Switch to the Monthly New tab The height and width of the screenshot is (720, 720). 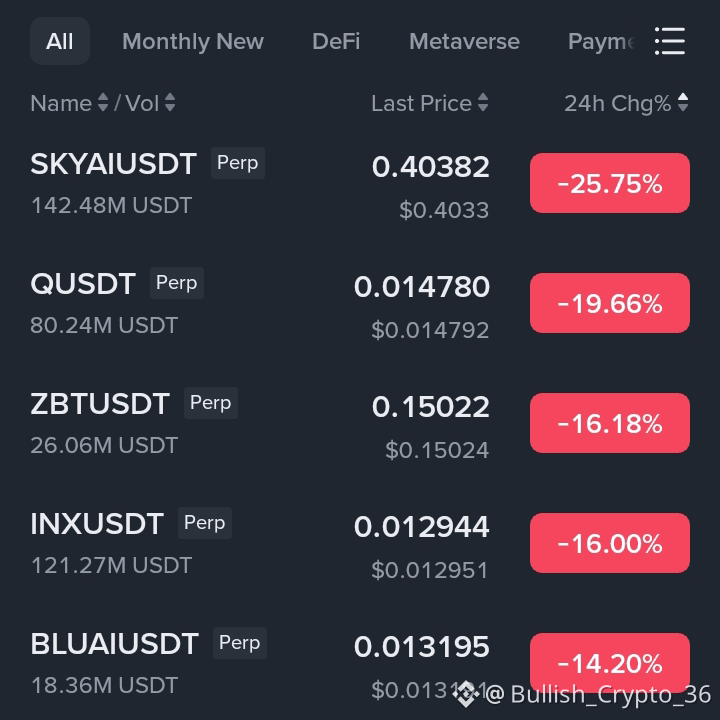tap(193, 41)
